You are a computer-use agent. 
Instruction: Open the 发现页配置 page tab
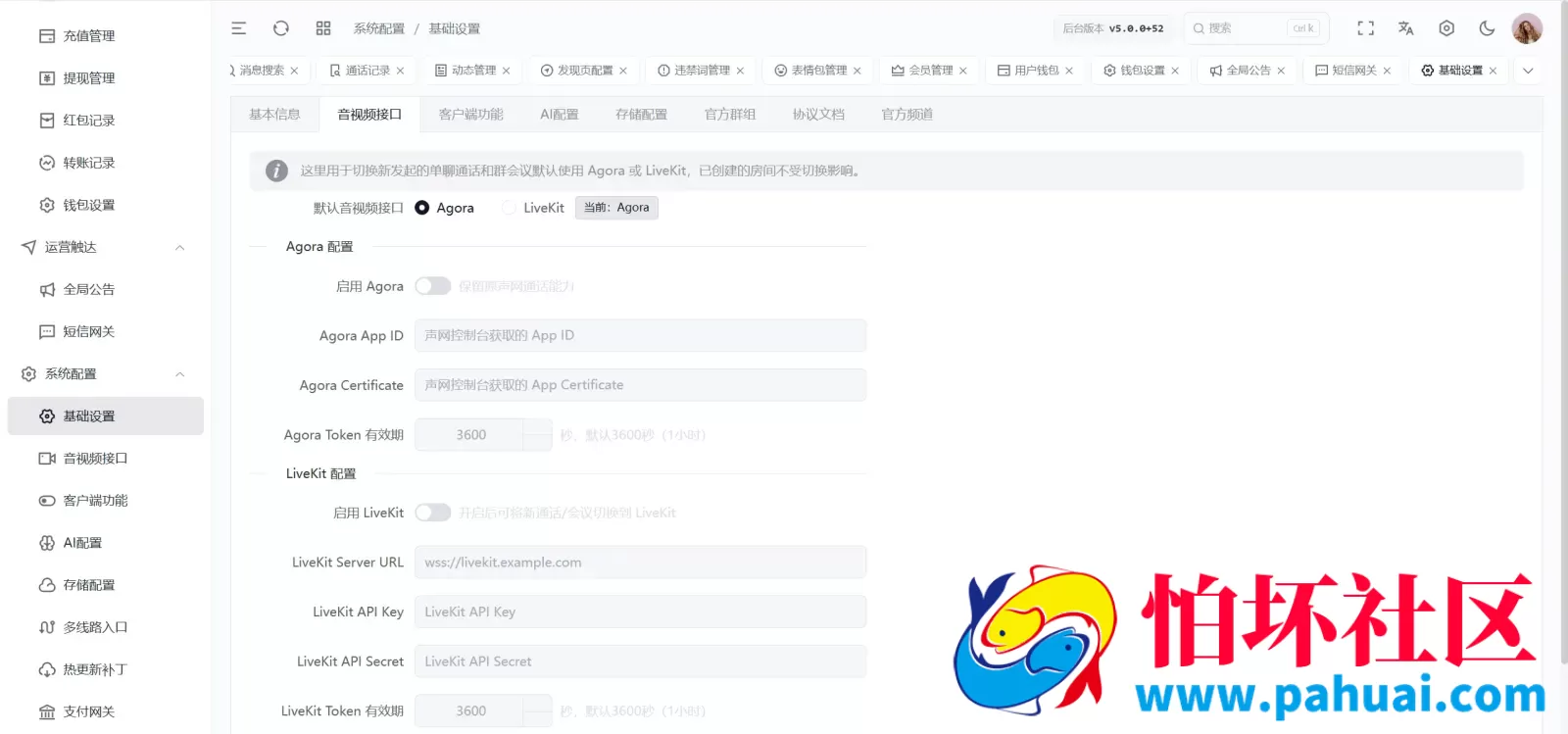pyautogui.click(x=584, y=71)
